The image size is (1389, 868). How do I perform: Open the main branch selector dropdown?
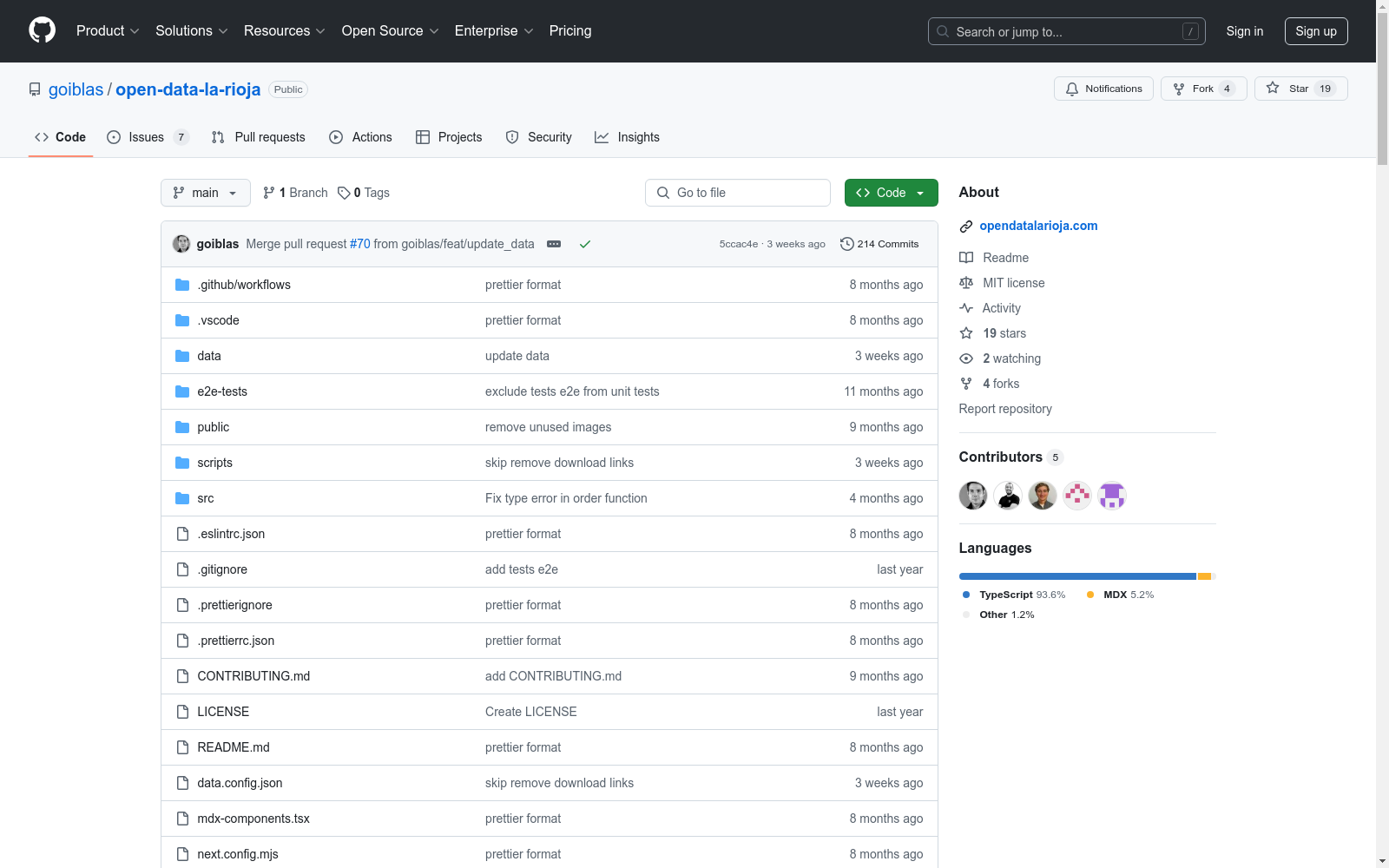tap(206, 193)
